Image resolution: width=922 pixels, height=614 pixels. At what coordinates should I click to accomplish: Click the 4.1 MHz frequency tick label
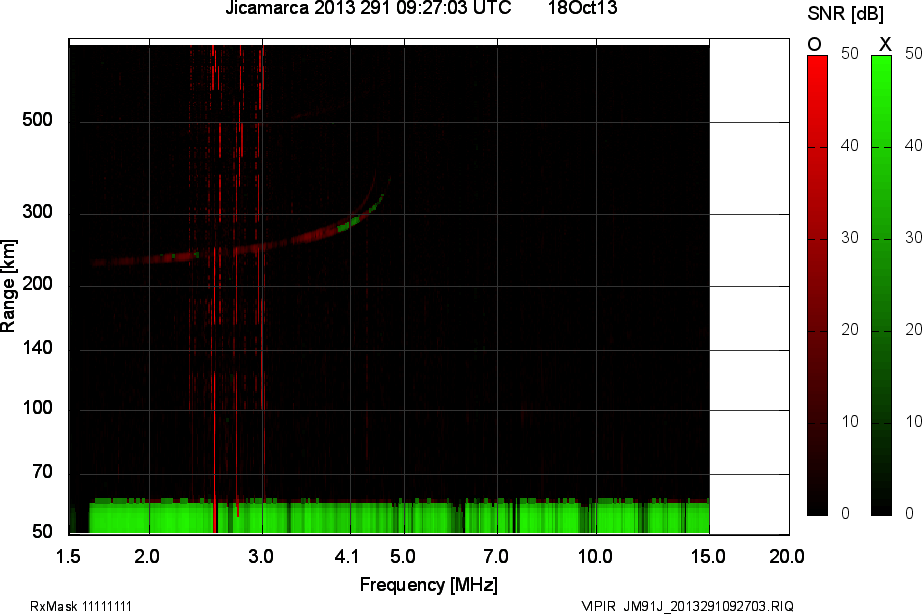point(348,556)
